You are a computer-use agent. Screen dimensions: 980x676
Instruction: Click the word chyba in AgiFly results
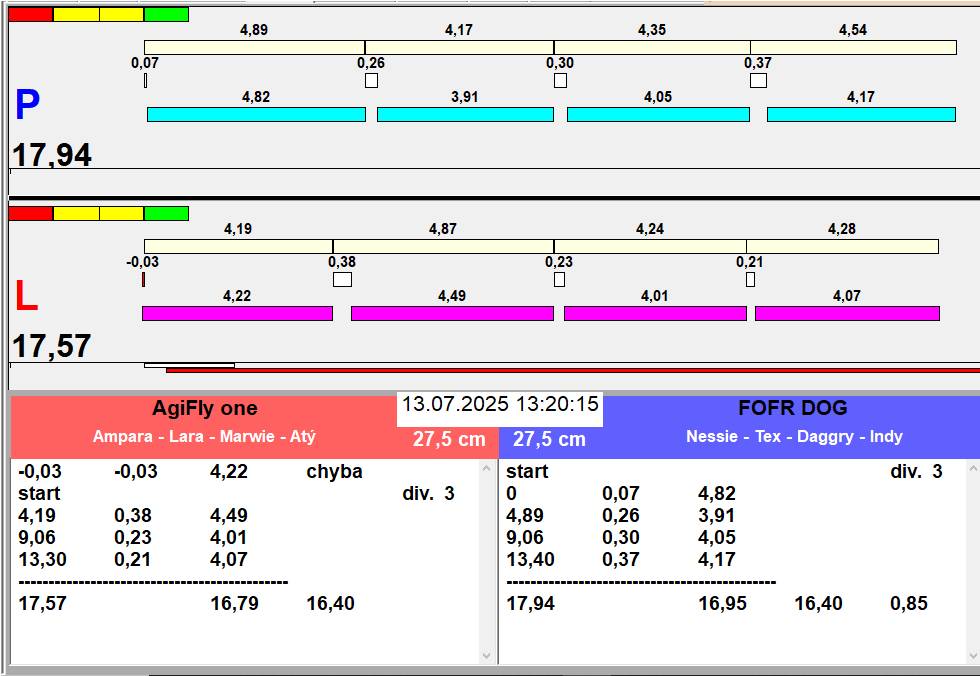click(x=334, y=472)
